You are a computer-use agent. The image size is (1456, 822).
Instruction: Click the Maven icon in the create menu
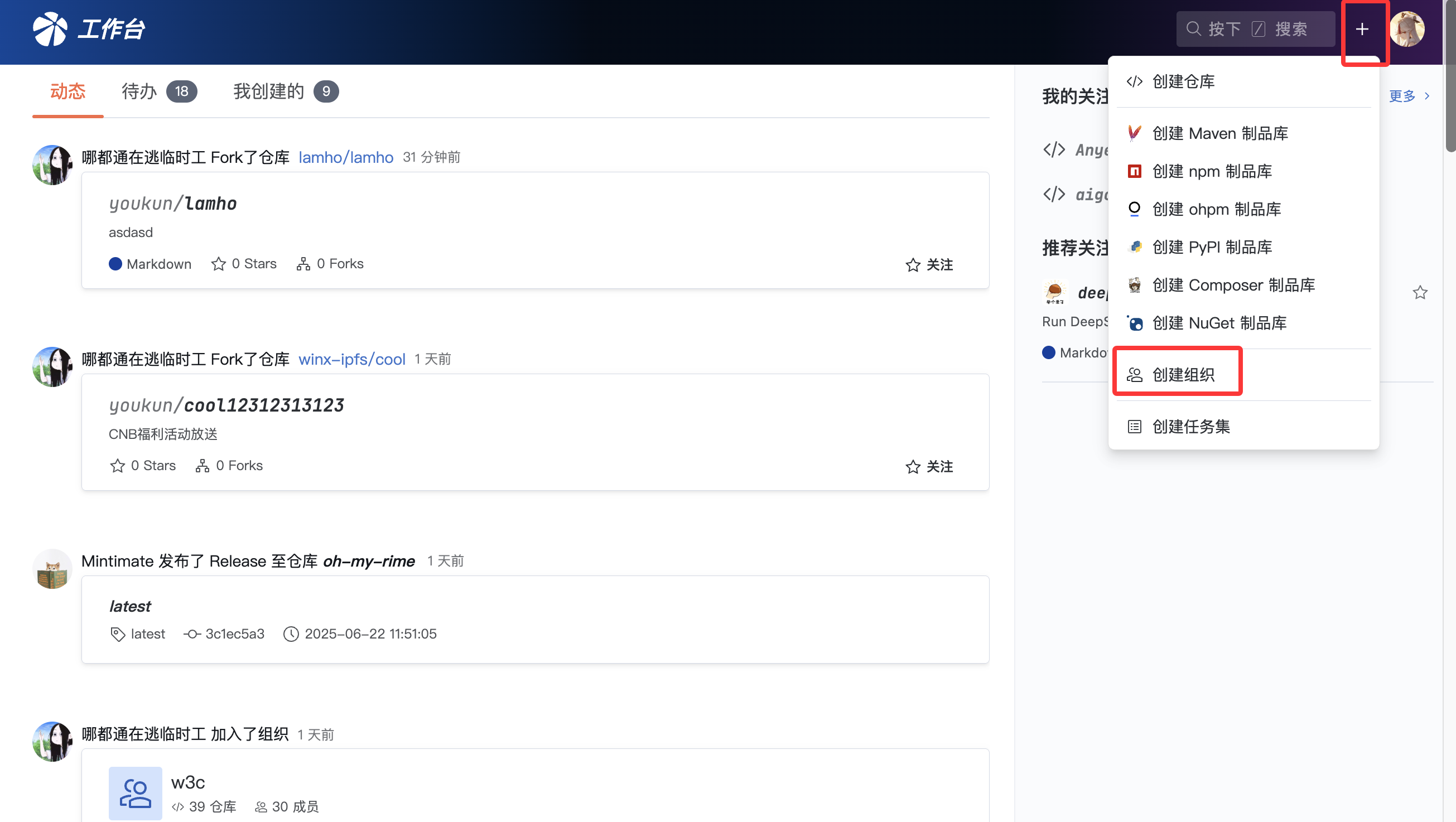(1134, 133)
